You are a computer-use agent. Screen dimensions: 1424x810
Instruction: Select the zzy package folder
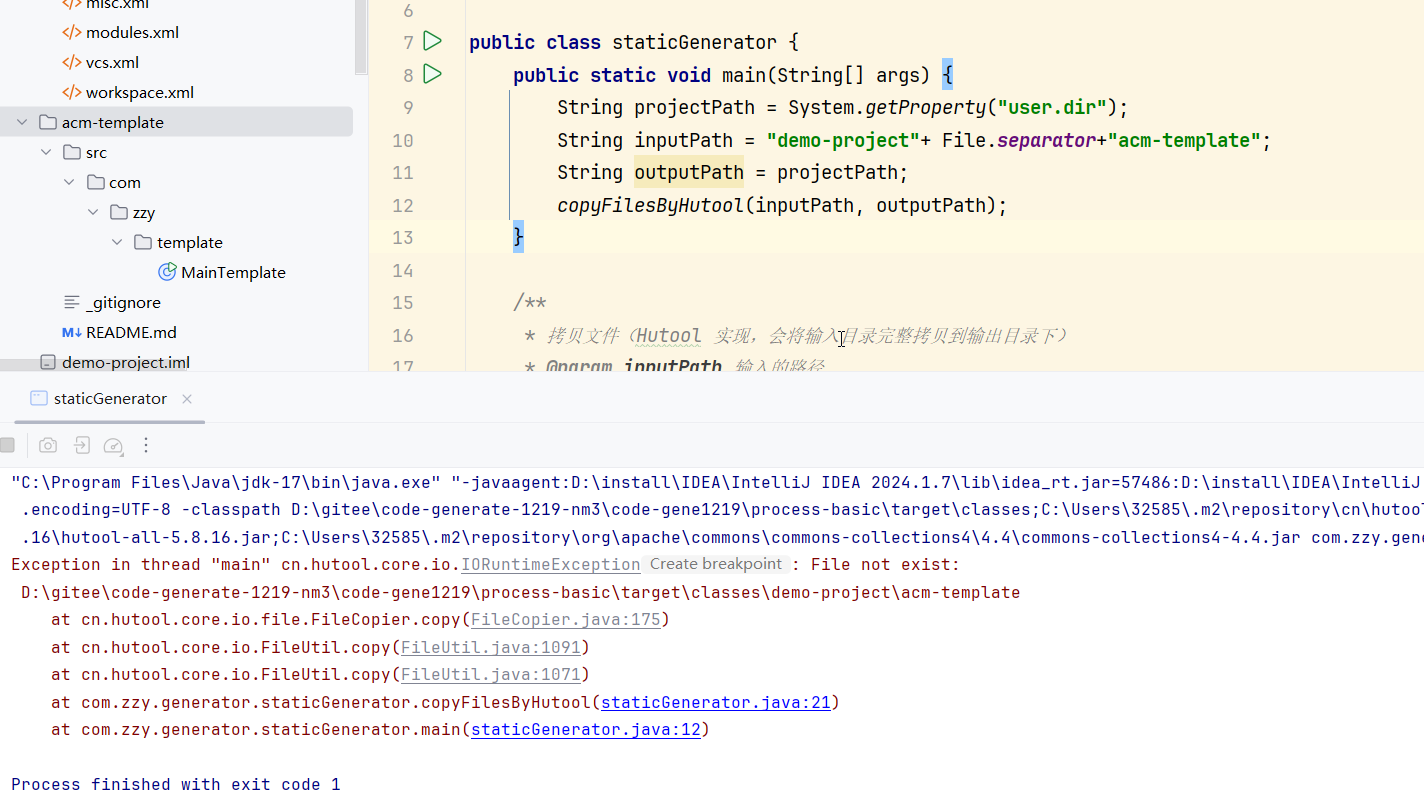click(144, 212)
